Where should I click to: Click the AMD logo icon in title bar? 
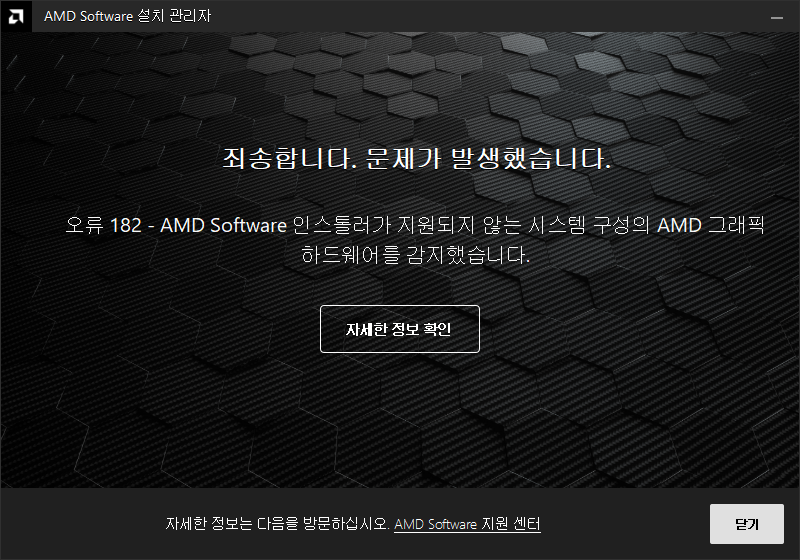16,16
